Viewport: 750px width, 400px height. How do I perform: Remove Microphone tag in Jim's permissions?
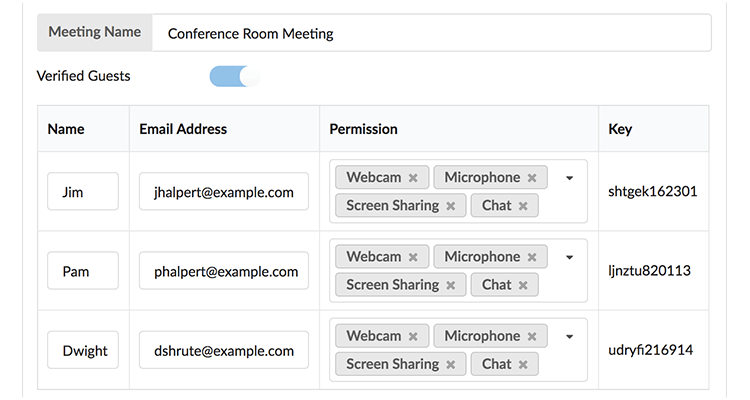point(532,178)
